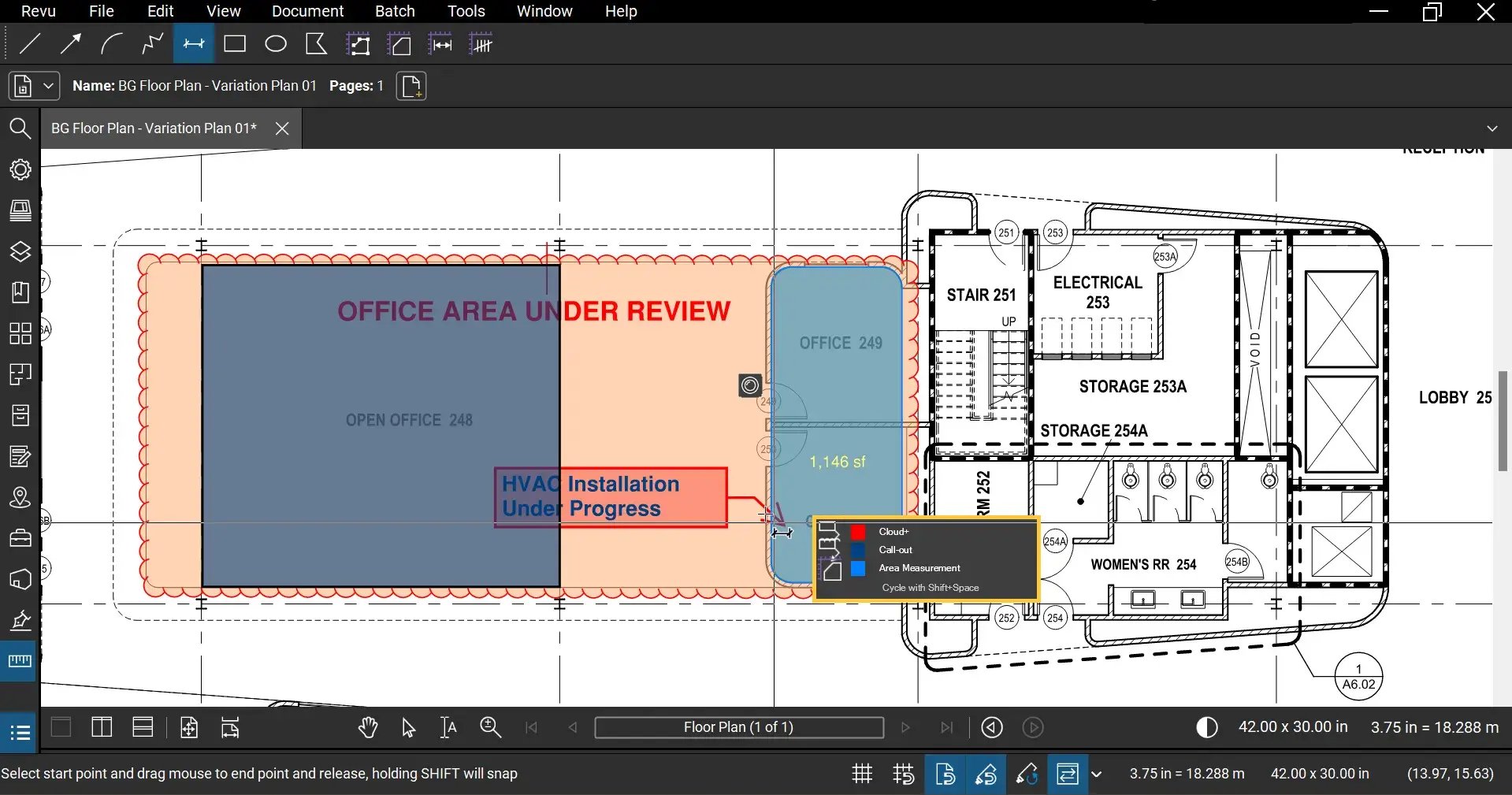
Task: Select the Zoom magnifier tool
Action: (x=490, y=727)
